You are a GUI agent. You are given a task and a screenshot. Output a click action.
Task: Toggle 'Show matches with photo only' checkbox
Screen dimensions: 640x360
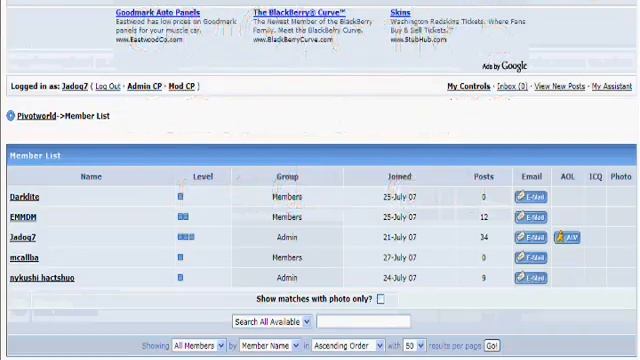tap(381, 299)
